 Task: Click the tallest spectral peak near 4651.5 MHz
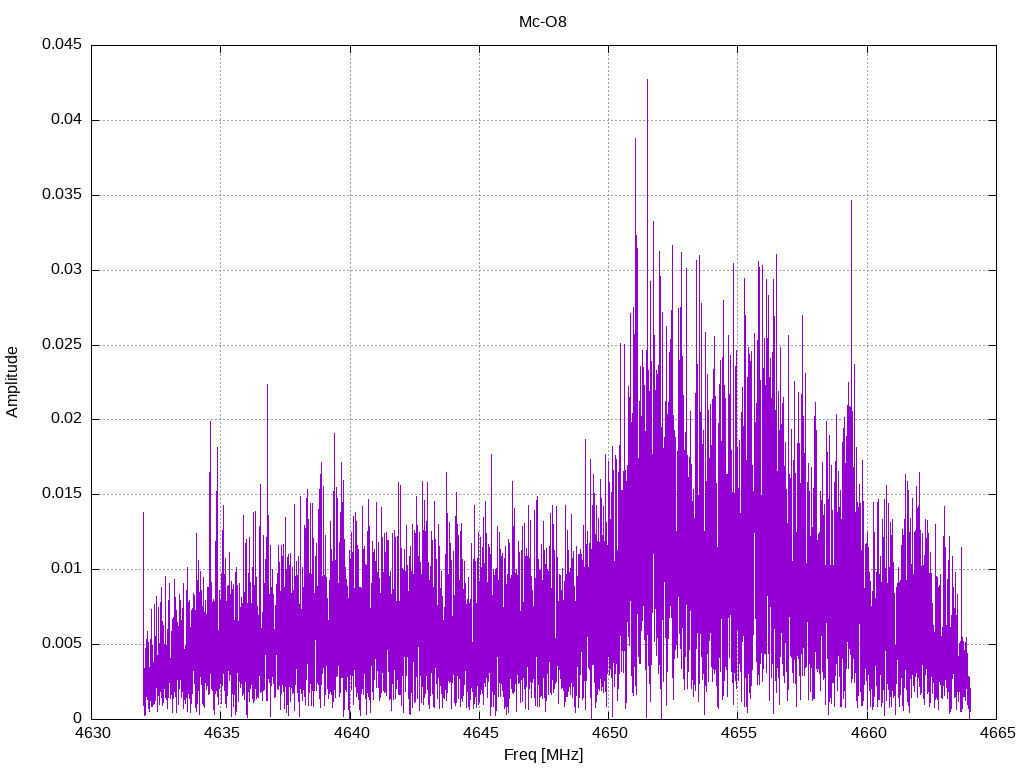[647, 80]
